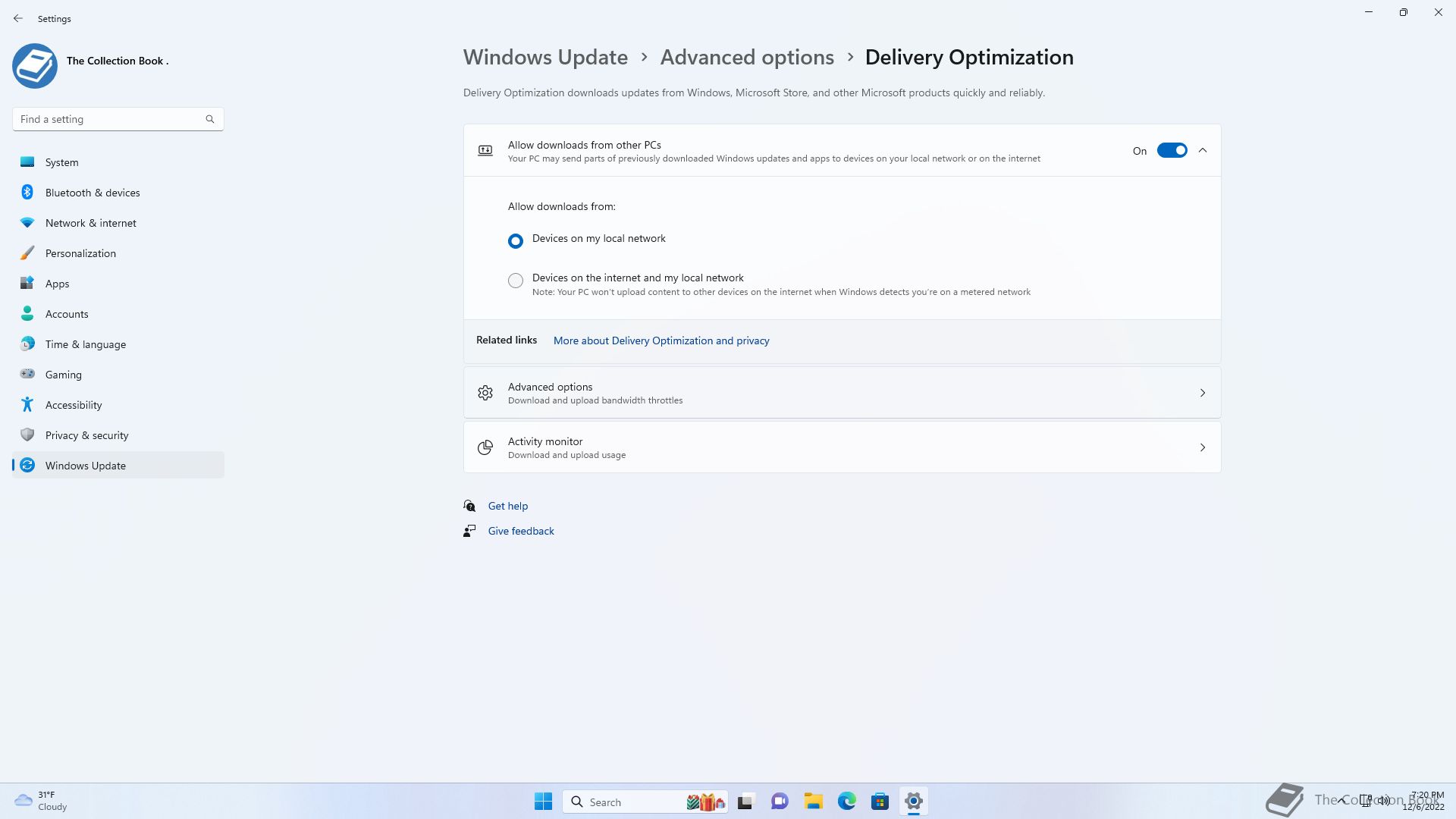Screen dimensions: 1456x819
Task: Click the Advanced options gear icon
Action: [x=485, y=393]
